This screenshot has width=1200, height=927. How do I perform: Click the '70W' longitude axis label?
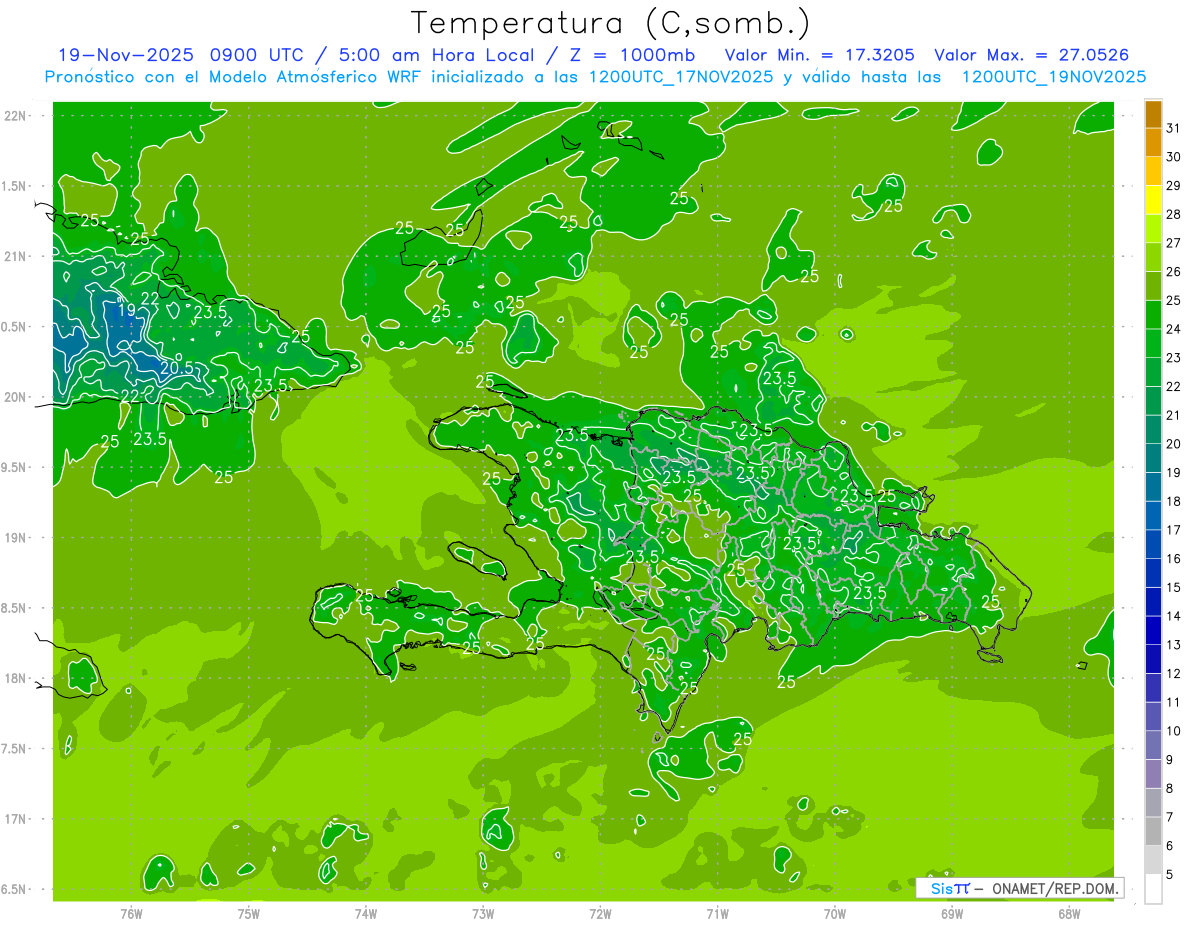pos(835,913)
